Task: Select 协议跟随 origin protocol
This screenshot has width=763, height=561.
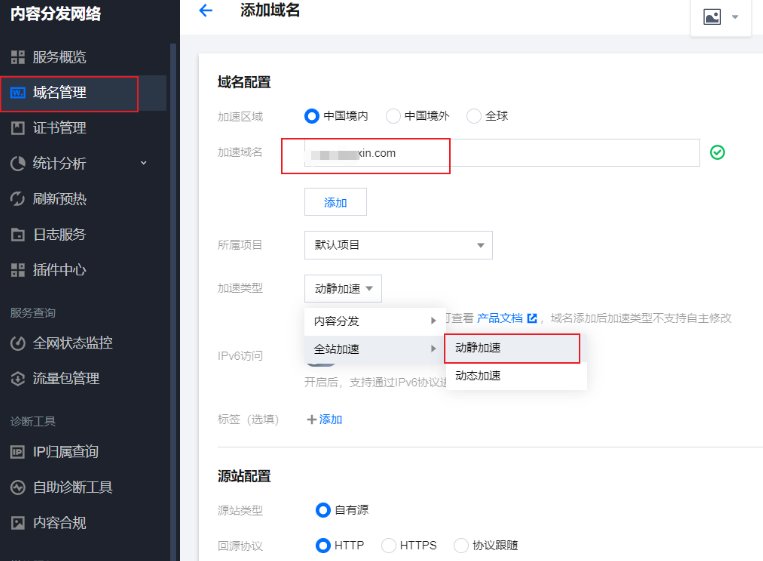Action: 461,545
